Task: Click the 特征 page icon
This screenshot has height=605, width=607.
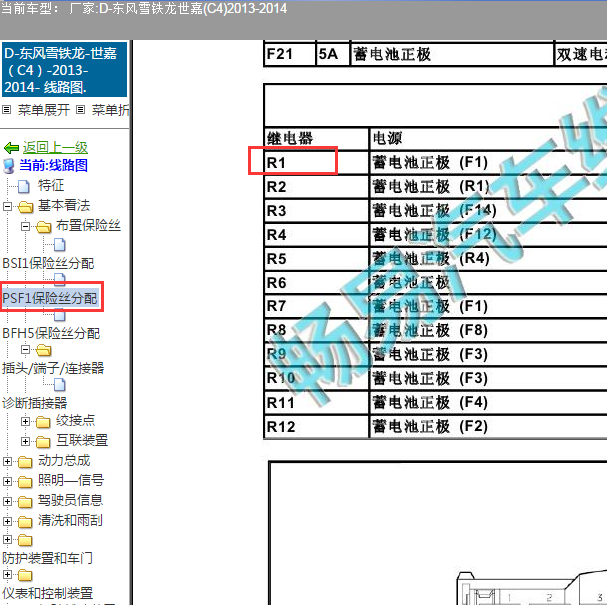Action: [24, 186]
